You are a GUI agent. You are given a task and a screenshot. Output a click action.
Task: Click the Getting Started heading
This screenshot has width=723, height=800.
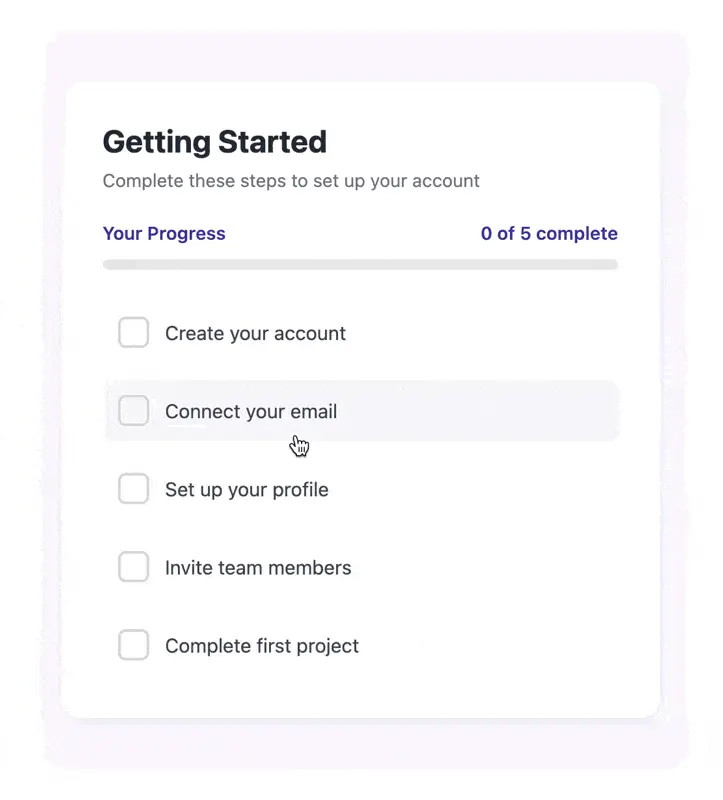[x=214, y=142]
